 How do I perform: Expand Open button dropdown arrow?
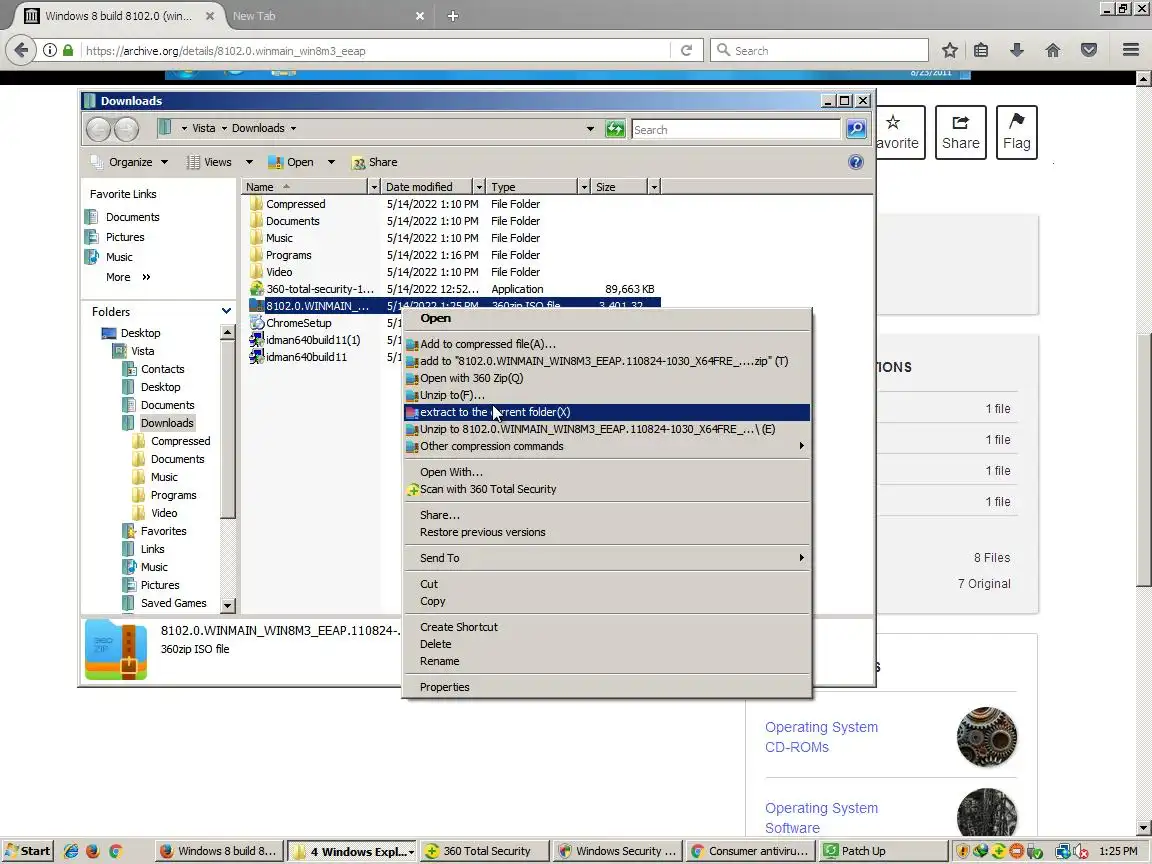[331, 162]
